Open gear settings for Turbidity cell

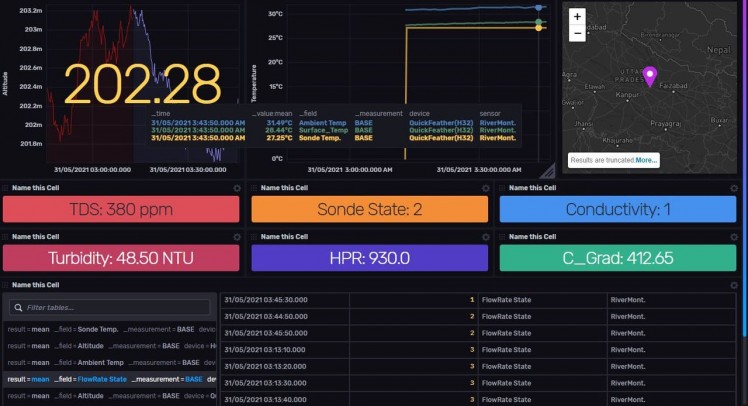tap(237, 237)
